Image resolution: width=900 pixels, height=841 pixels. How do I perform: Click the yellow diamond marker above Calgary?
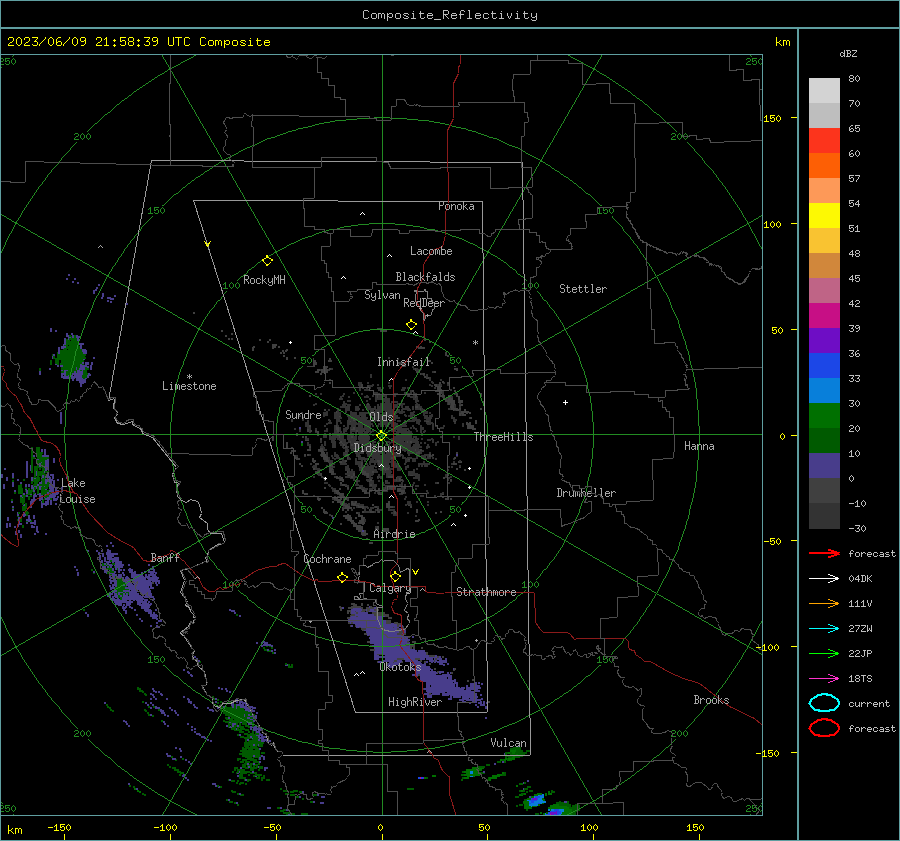[x=395, y=576]
